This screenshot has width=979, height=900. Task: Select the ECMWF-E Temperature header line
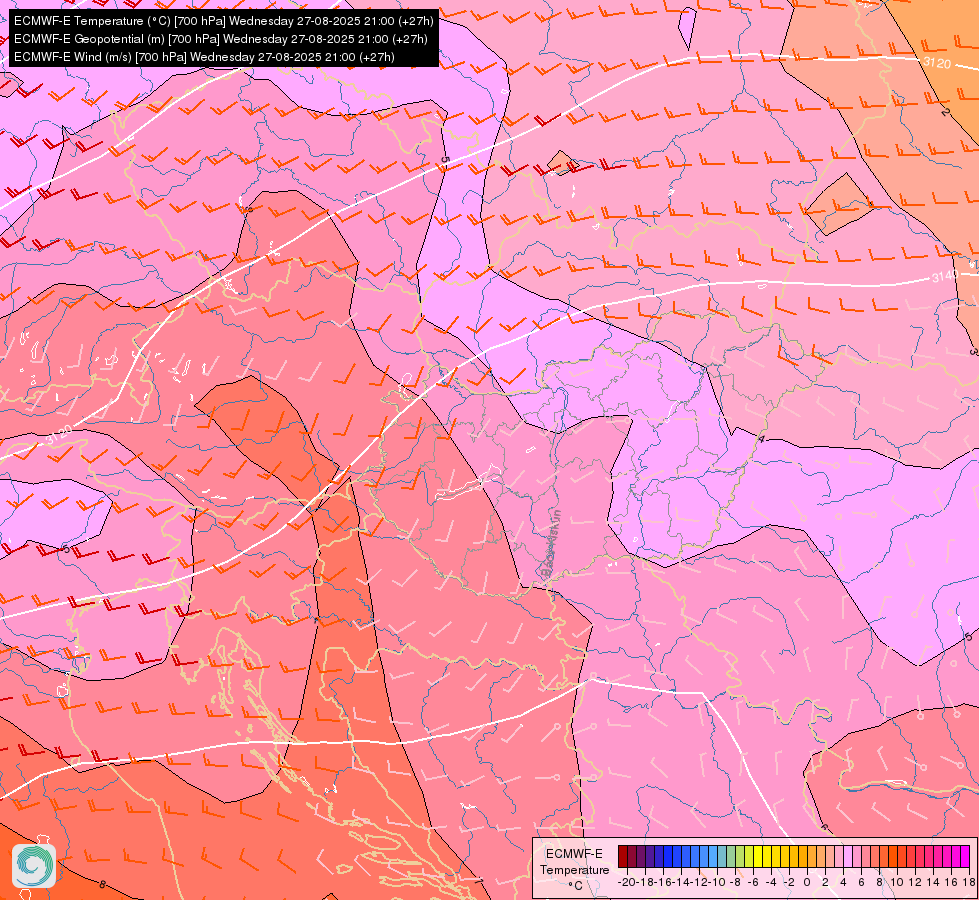223,21
